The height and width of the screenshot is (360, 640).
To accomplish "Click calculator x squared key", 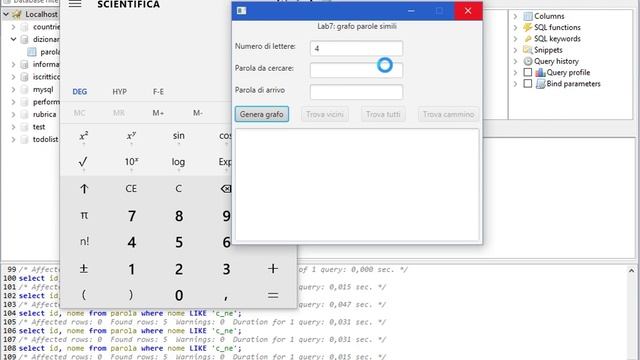I will coord(84,136).
